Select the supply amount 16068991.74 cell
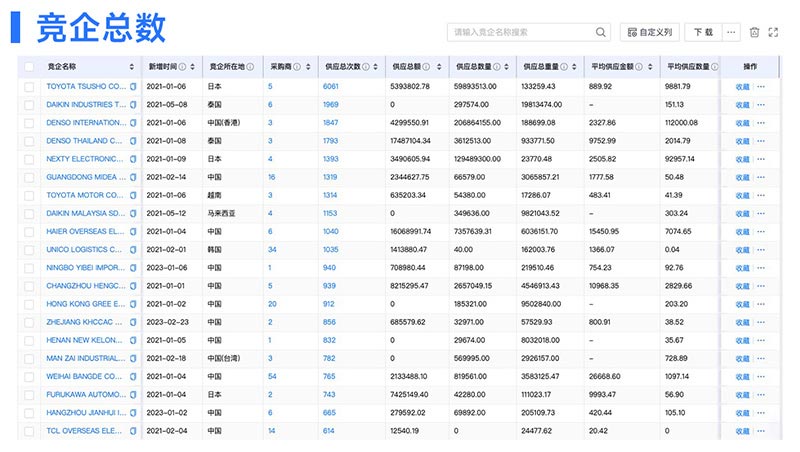This screenshot has height=452, width=800. (x=411, y=231)
